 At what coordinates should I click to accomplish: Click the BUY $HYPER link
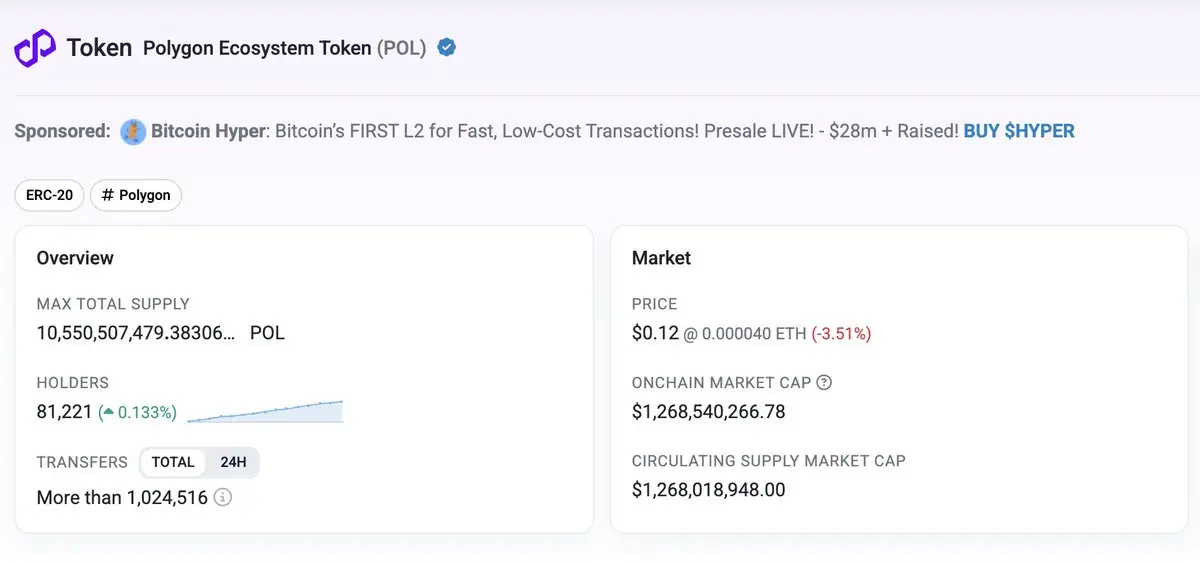tap(1018, 131)
